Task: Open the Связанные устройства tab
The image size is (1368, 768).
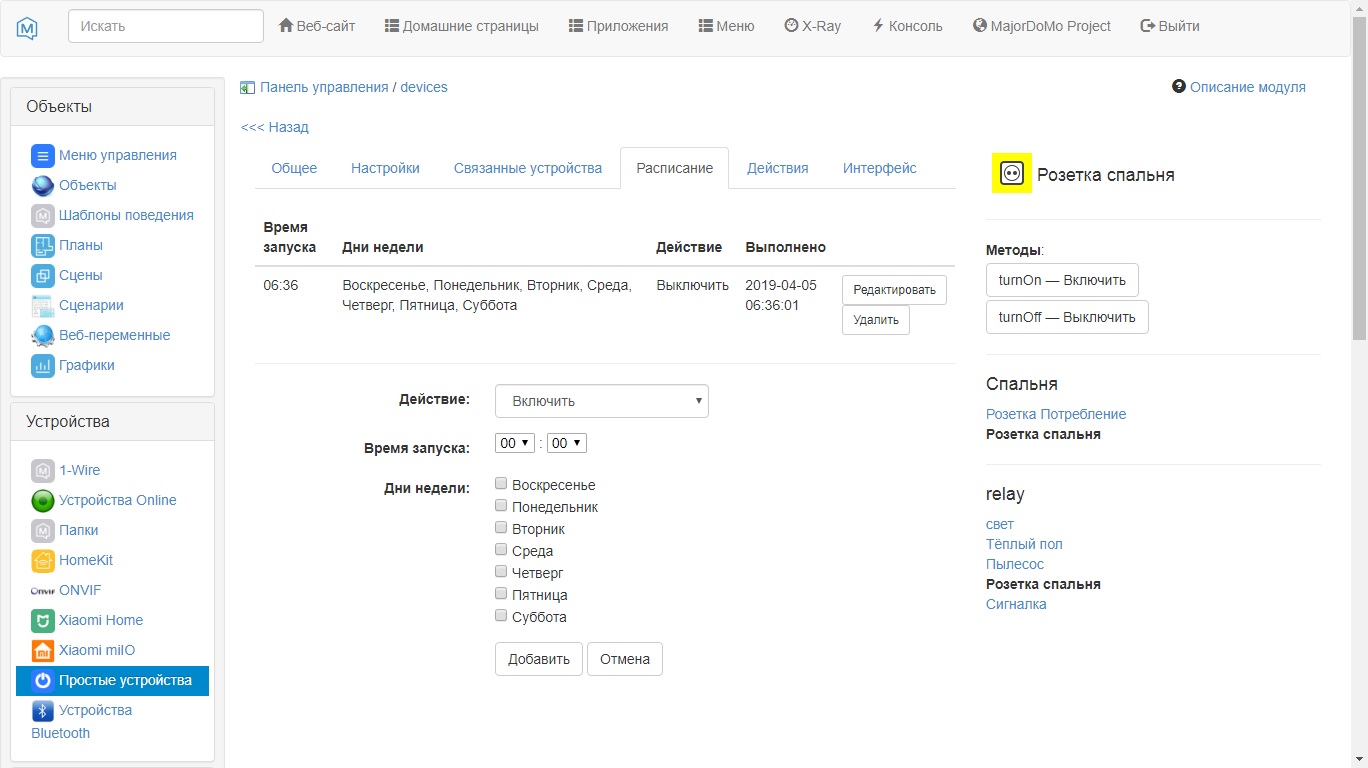Action: point(527,168)
